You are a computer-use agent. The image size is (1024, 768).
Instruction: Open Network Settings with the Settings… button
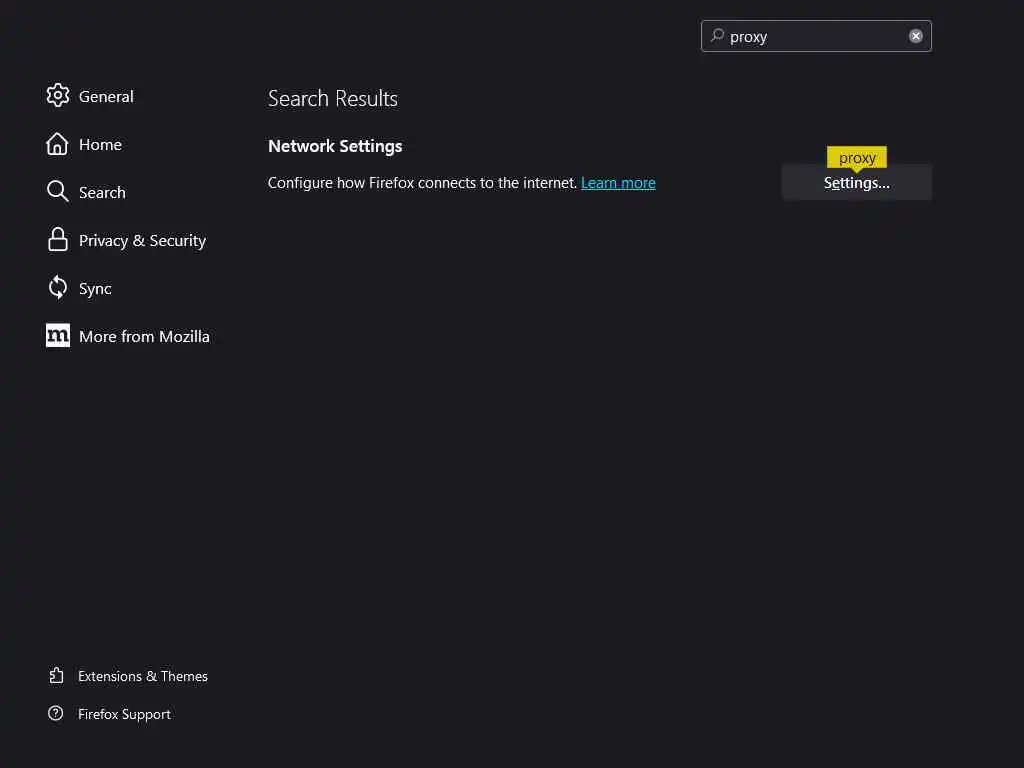[x=856, y=183]
